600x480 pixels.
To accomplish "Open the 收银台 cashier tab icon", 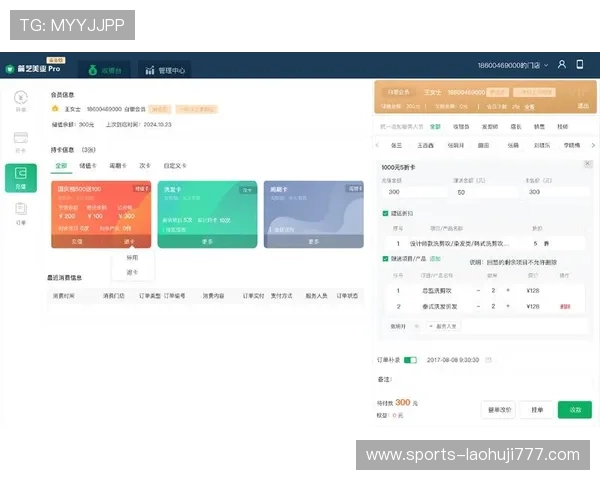I will (x=93, y=70).
